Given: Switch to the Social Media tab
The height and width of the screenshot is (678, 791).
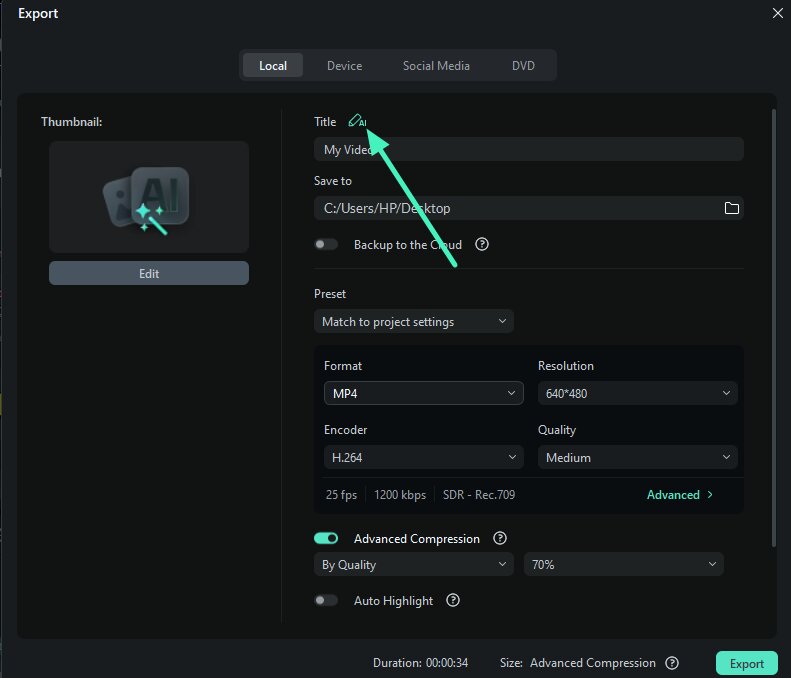Looking at the screenshot, I should pyautogui.click(x=436, y=66).
